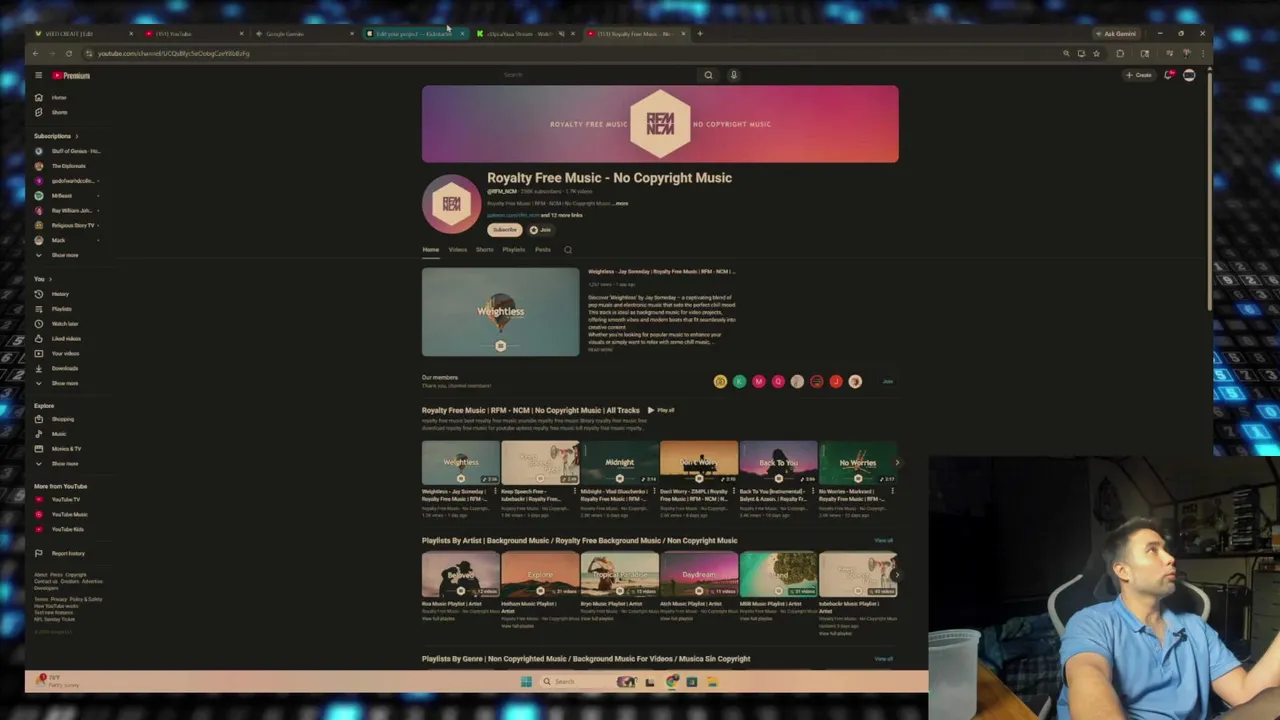The image size is (1280, 720).
Task: Open the browser icon on taskbar
Action: [x=671, y=682]
